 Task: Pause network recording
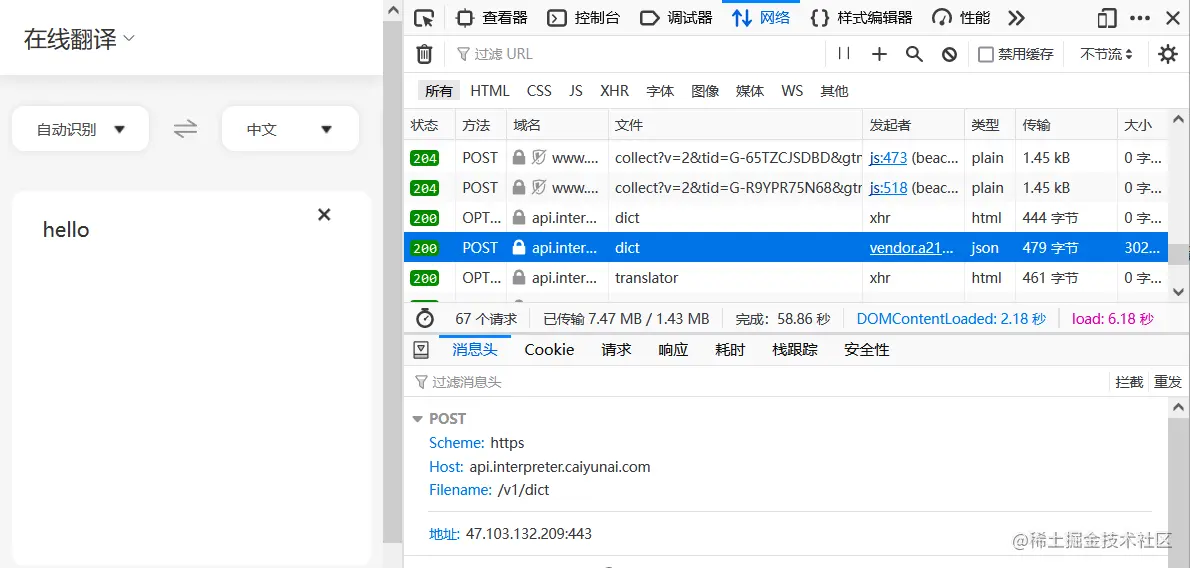pyautogui.click(x=844, y=54)
